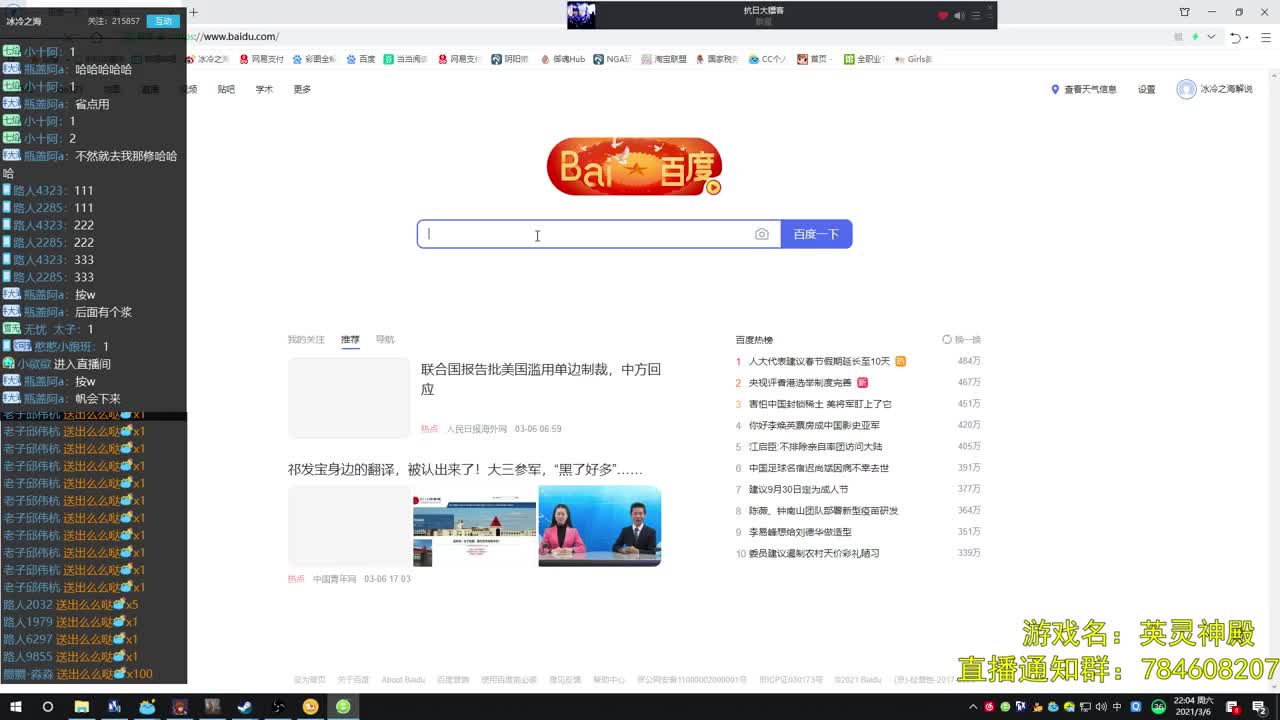Viewport: 1280px width, 720px height.
Task: Click the music player album cover
Action: 581,15
